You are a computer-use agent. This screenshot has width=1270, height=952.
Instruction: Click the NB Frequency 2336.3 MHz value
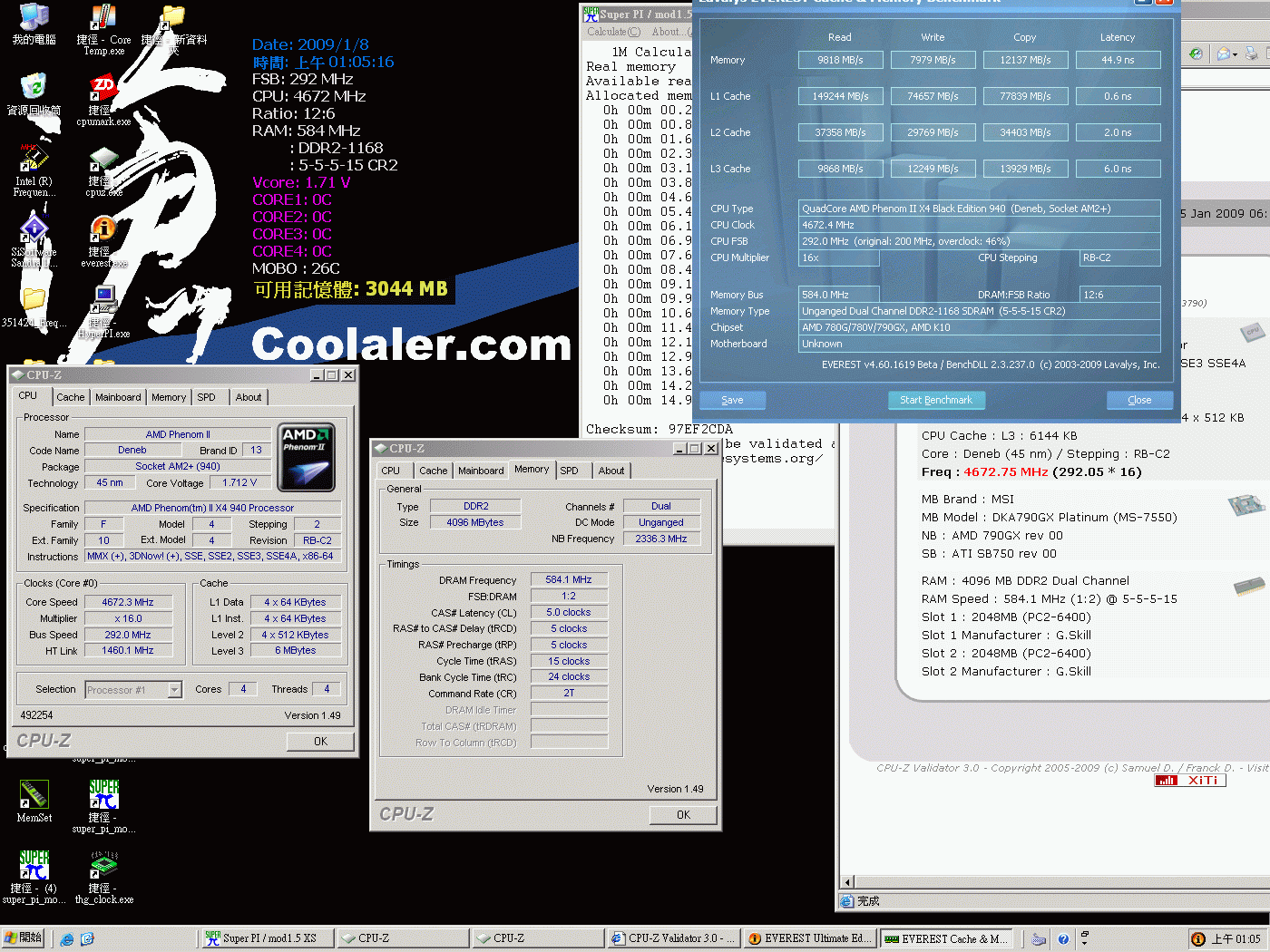(661, 539)
